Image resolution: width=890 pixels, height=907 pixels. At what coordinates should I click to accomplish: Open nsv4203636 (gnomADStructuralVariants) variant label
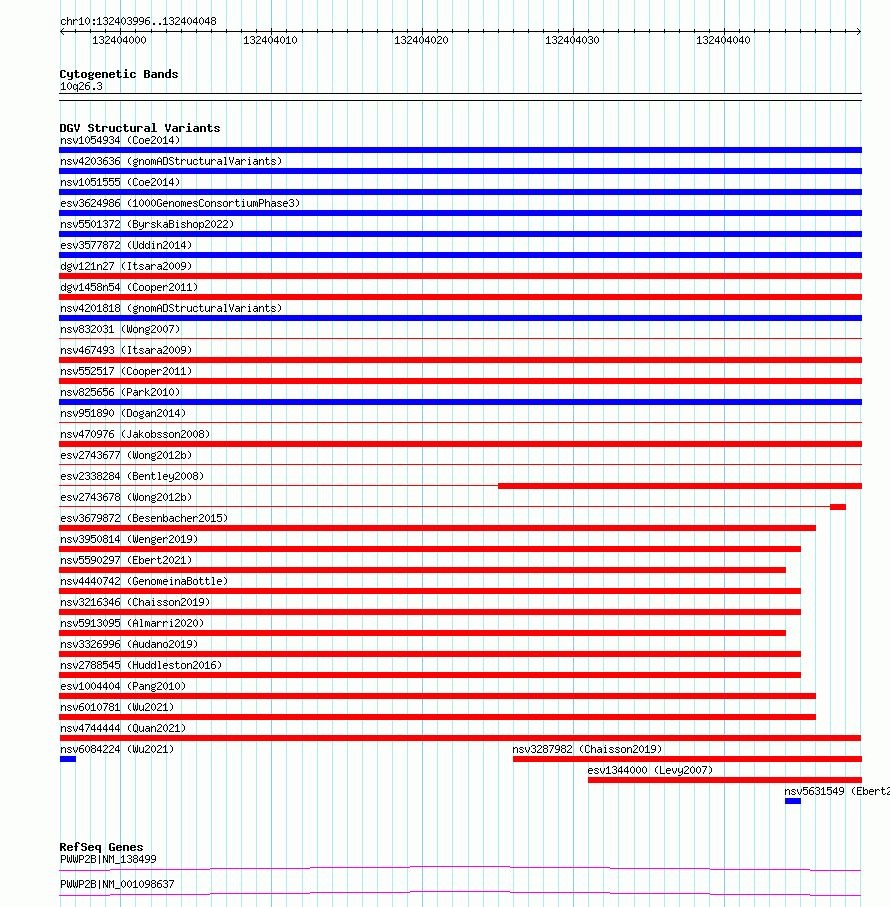pos(171,161)
